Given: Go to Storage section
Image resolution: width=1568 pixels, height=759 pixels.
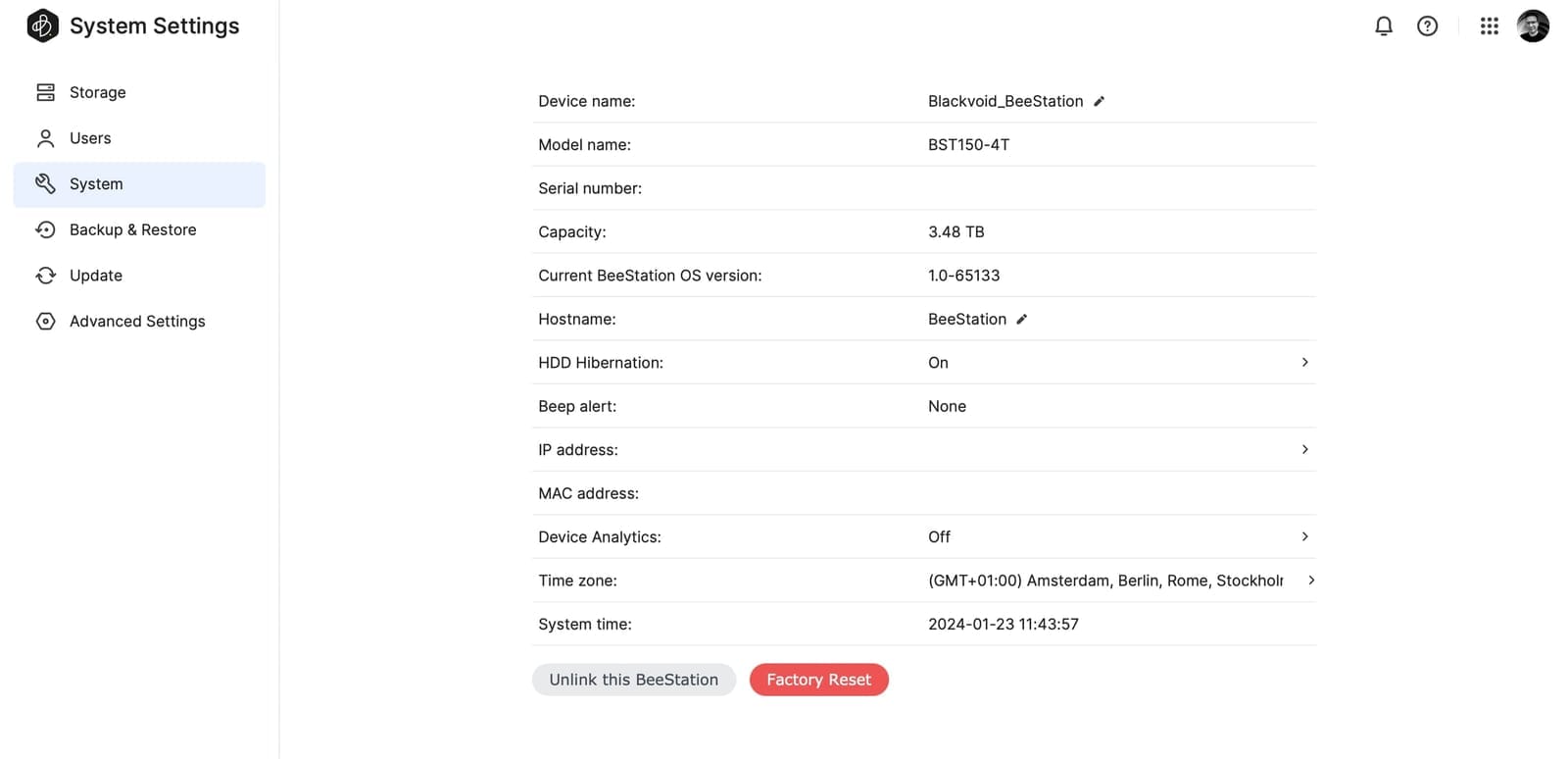Looking at the screenshot, I should (139, 92).
